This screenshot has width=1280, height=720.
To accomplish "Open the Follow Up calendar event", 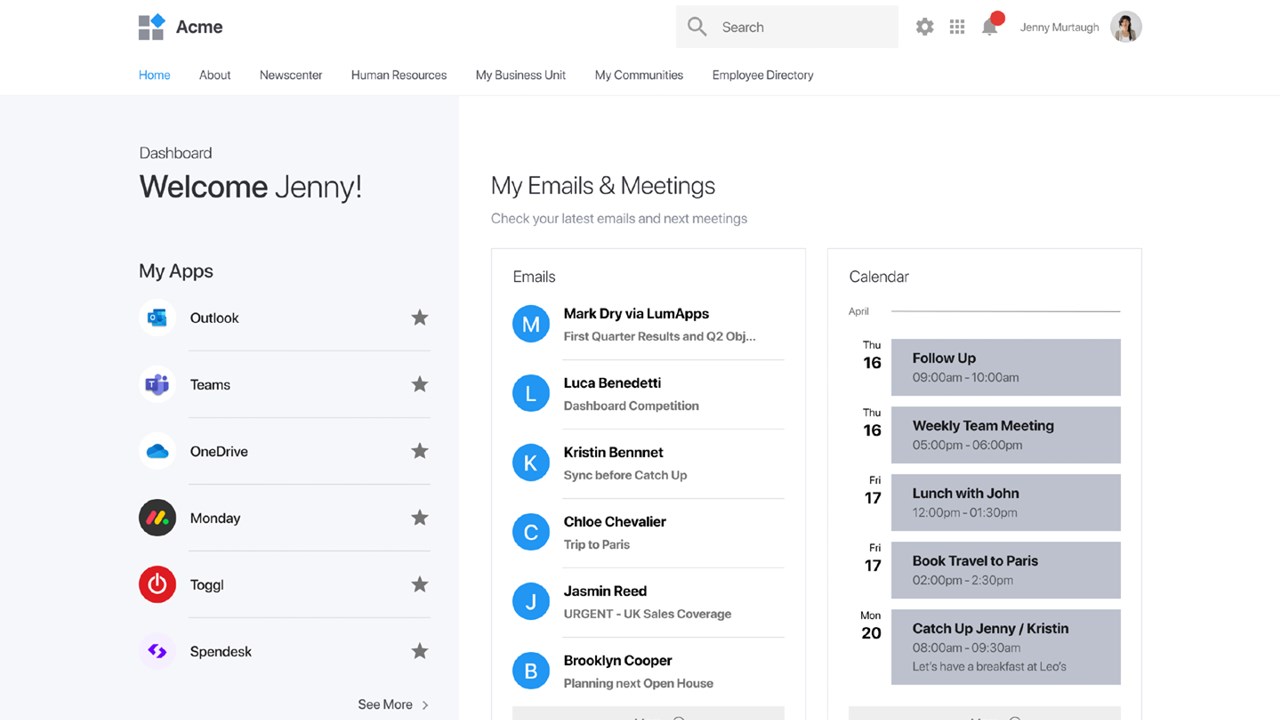I will (1006, 367).
